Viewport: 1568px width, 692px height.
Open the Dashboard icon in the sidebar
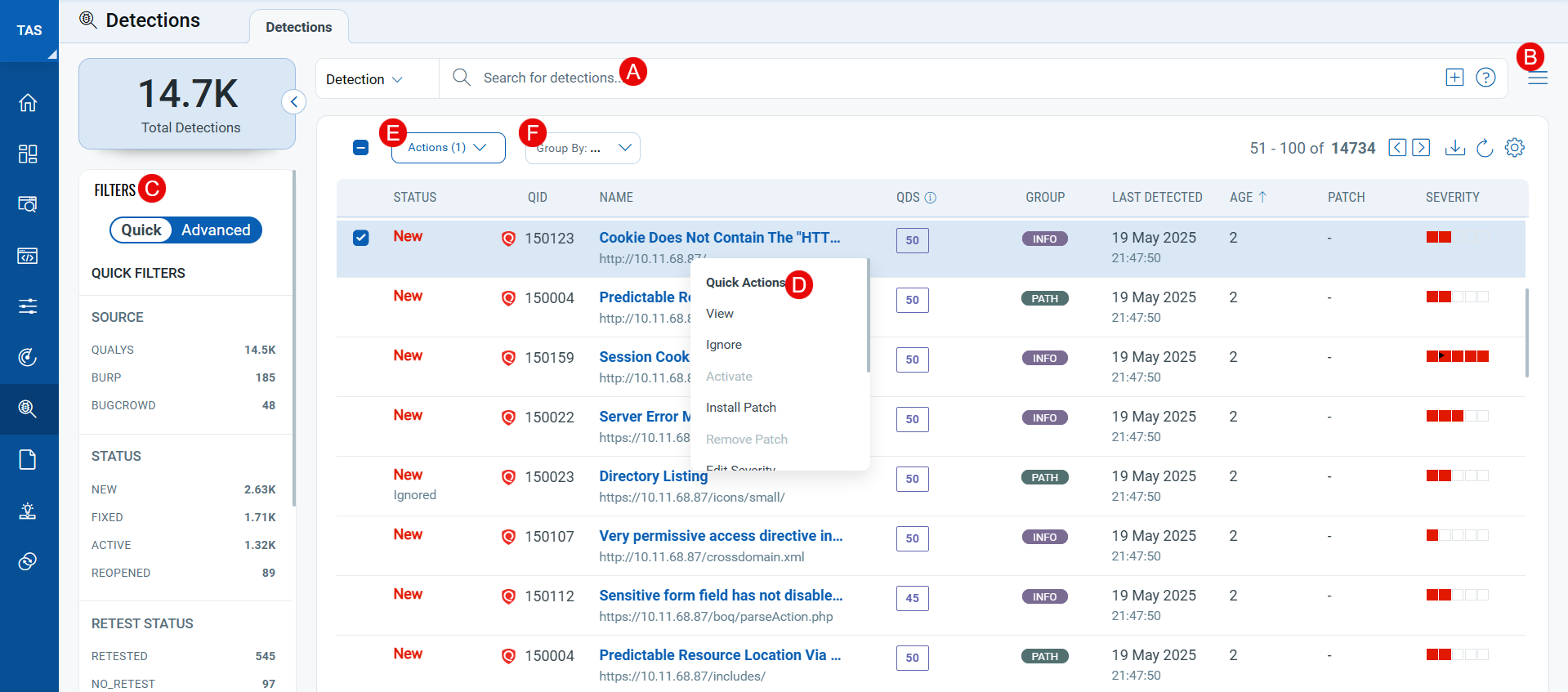(28, 154)
